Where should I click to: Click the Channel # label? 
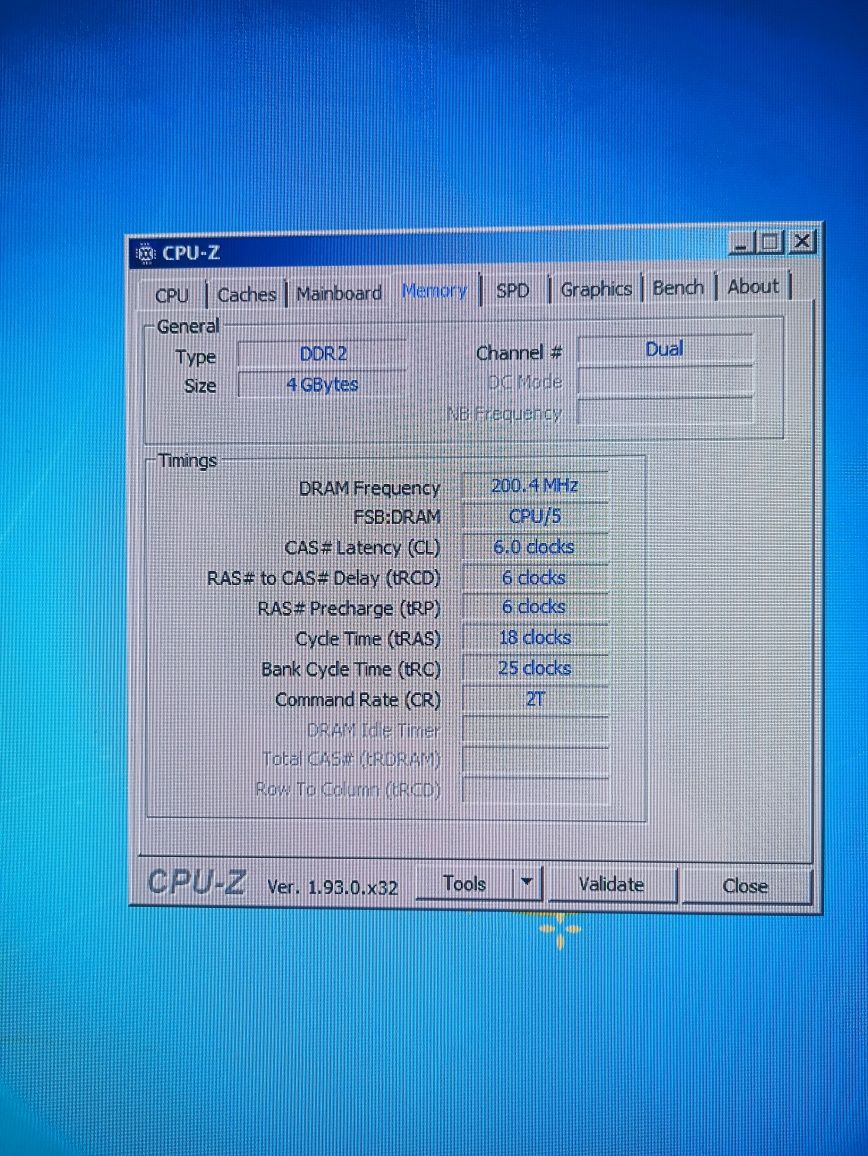(x=518, y=353)
